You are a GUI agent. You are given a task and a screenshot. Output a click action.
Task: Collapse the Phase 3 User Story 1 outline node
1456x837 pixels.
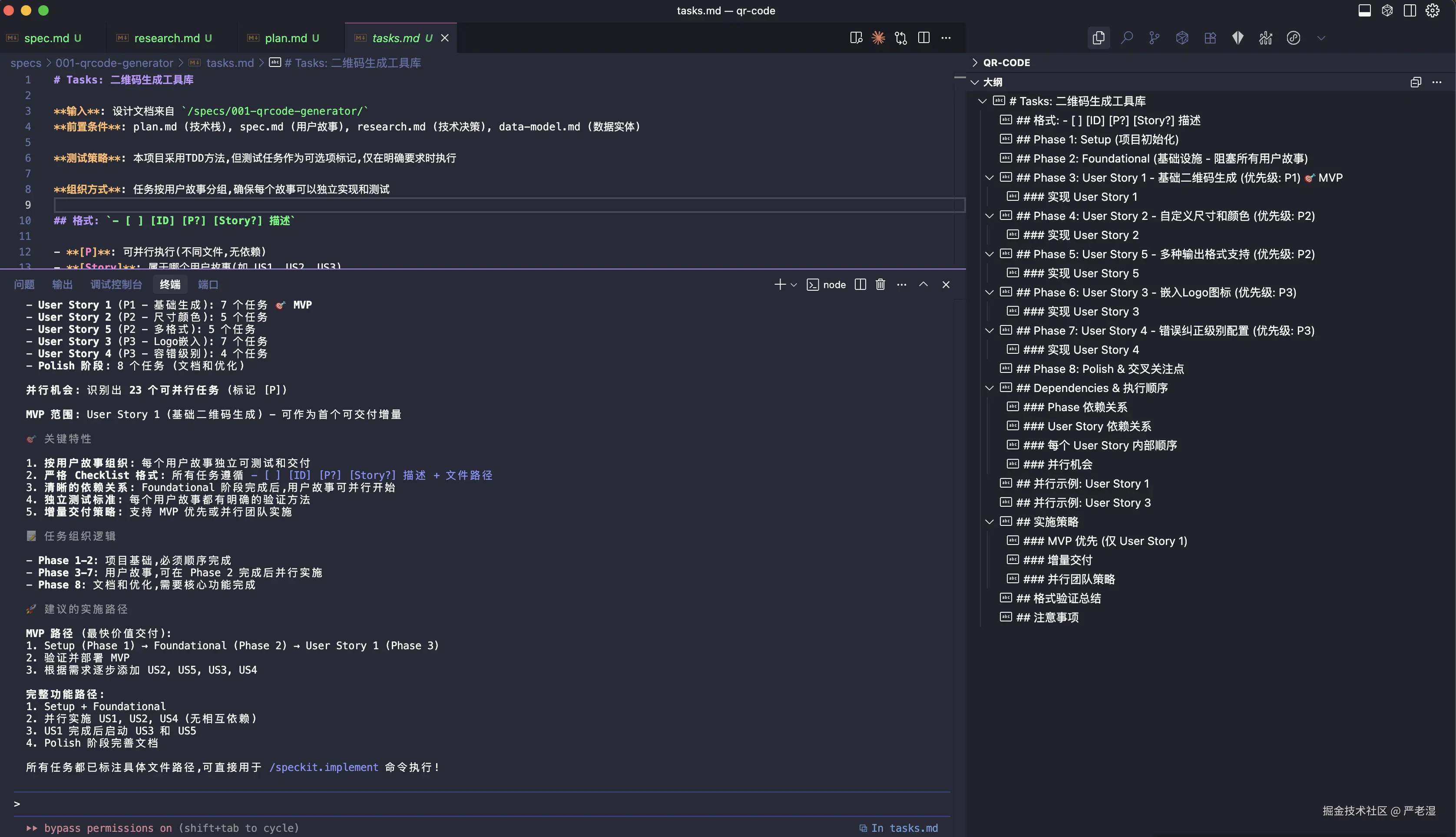point(989,178)
